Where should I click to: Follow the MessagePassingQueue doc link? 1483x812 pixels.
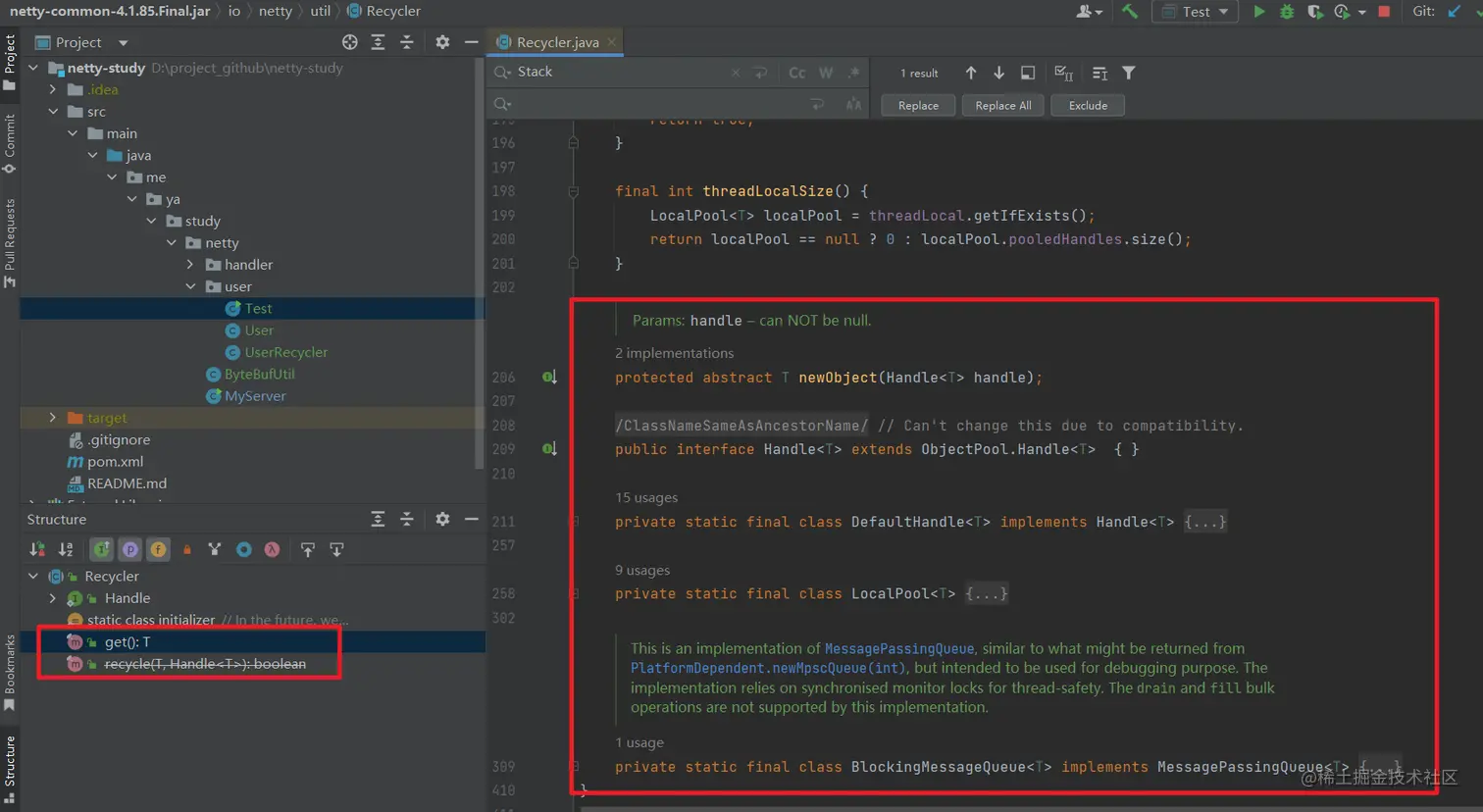pos(899,648)
